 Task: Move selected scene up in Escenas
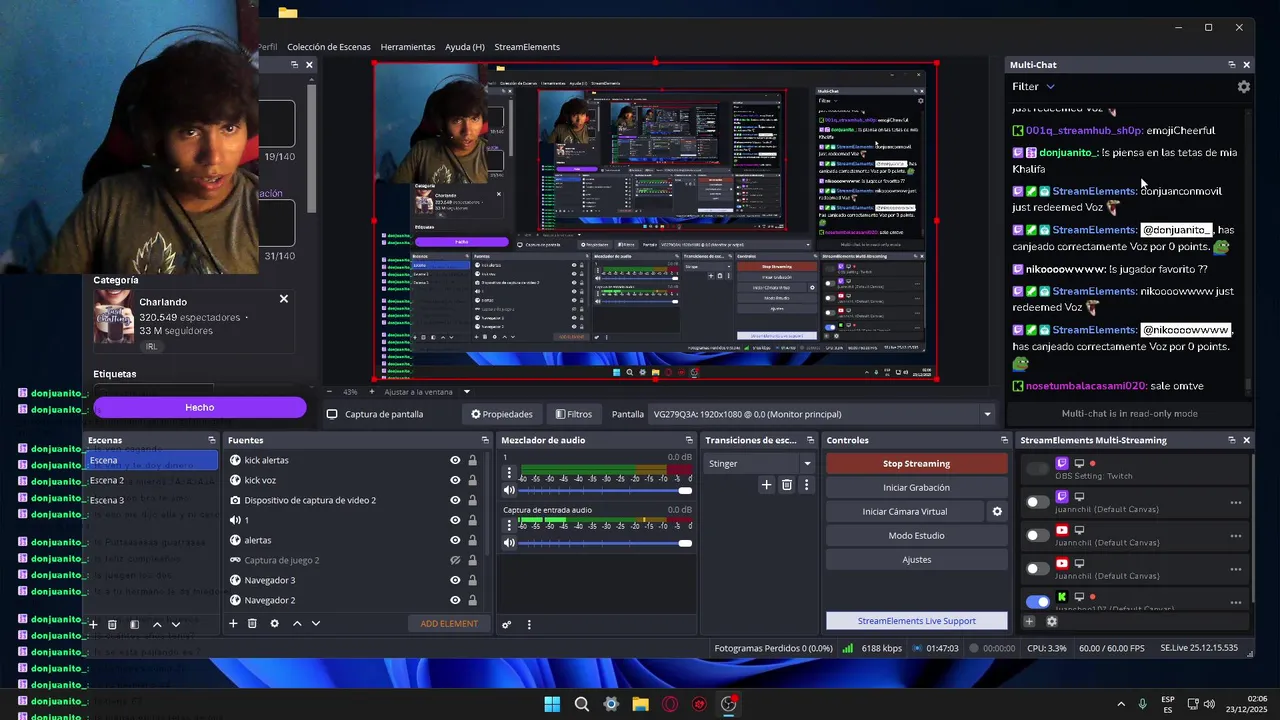[x=157, y=624]
